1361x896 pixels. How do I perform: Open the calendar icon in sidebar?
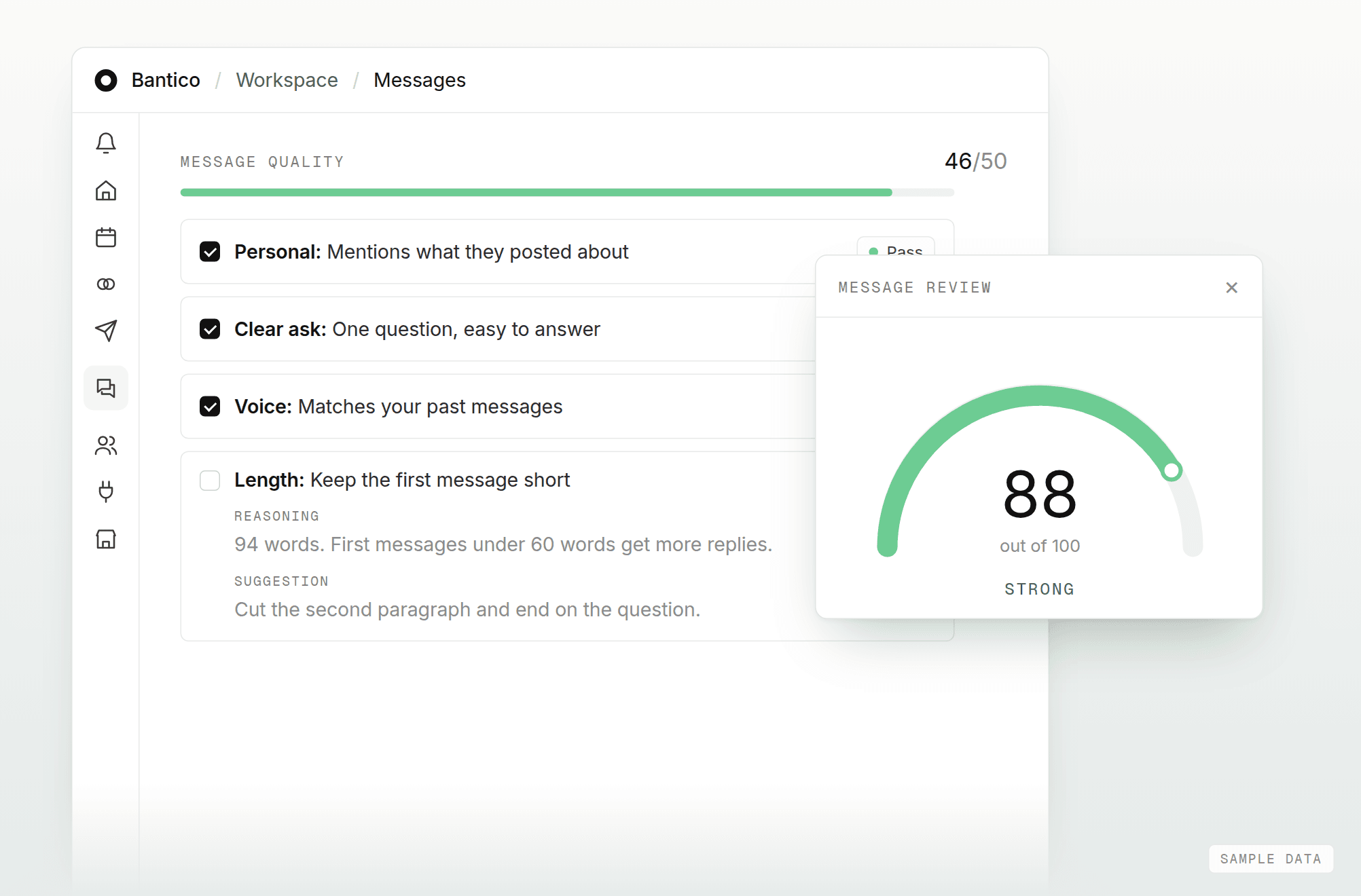(106, 238)
